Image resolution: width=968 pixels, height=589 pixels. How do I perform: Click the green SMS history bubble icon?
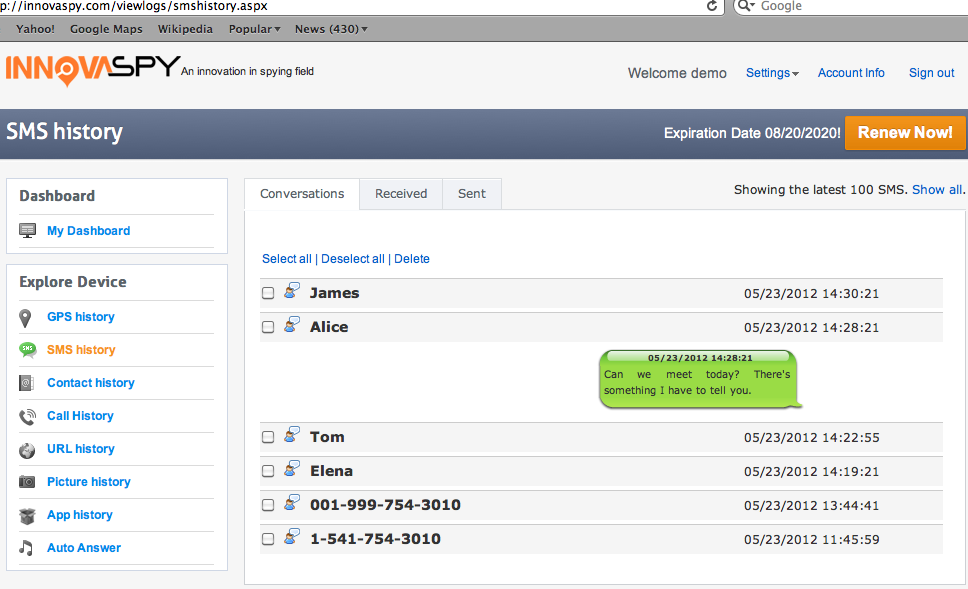27,350
